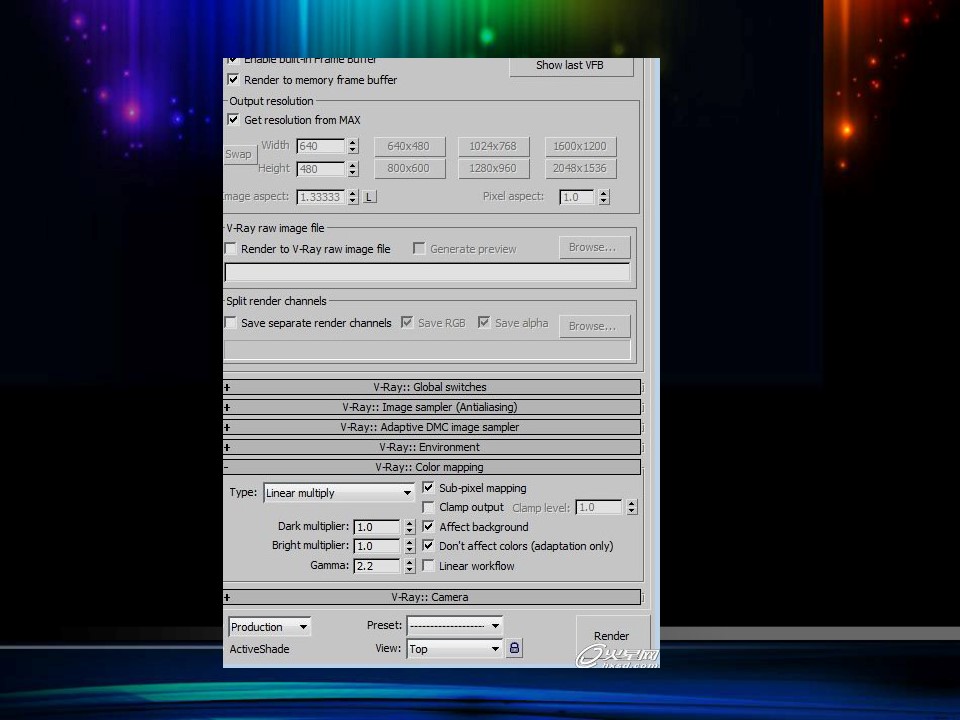Choose the 2048x1536 resolution preset
The width and height of the screenshot is (960, 720).
point(580,168)
